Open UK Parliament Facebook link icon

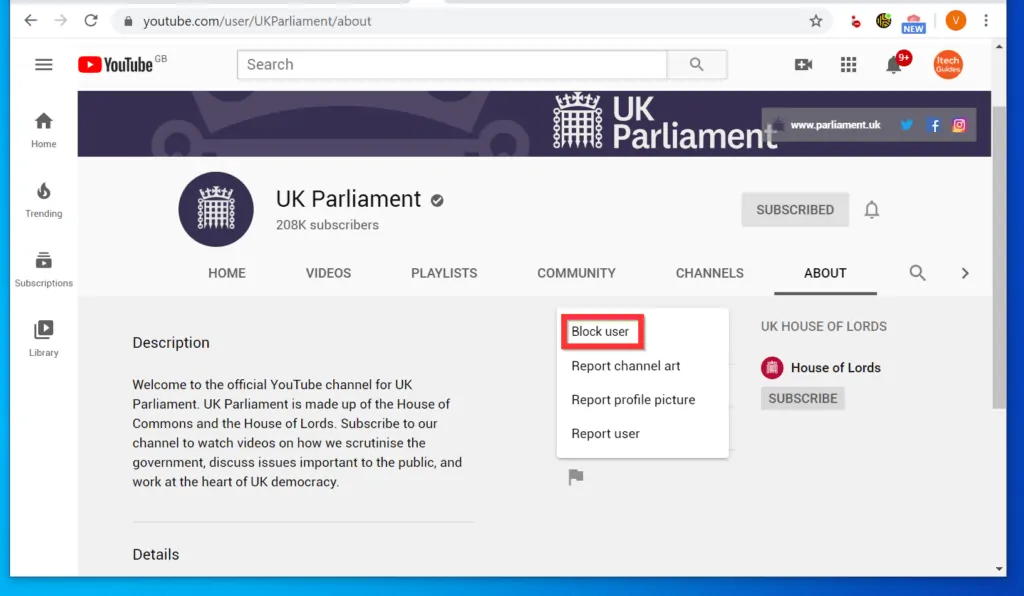tap(935, 125)
